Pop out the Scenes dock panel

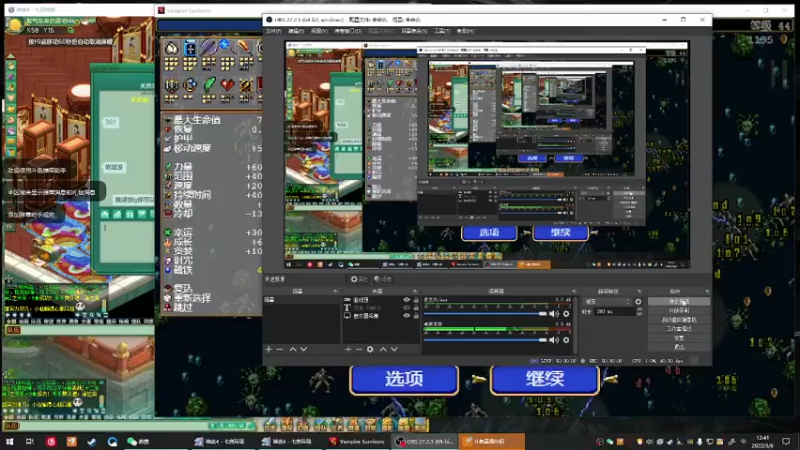pos(335,291)
